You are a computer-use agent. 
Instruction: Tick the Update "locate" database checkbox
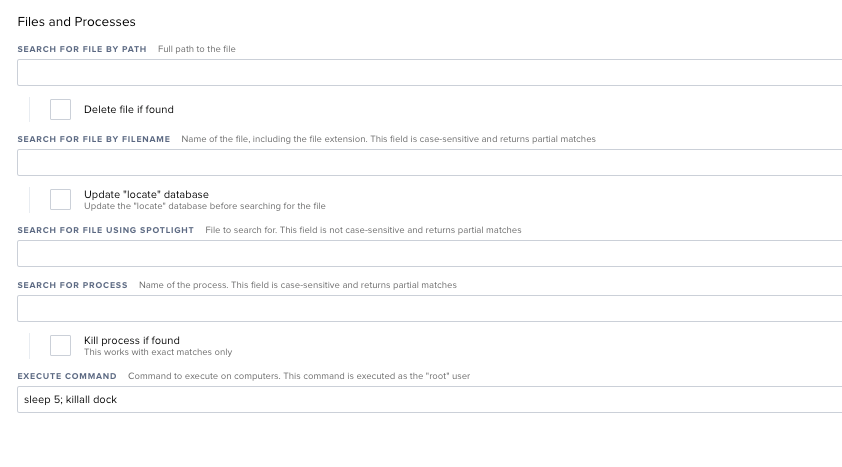(60, 200)
